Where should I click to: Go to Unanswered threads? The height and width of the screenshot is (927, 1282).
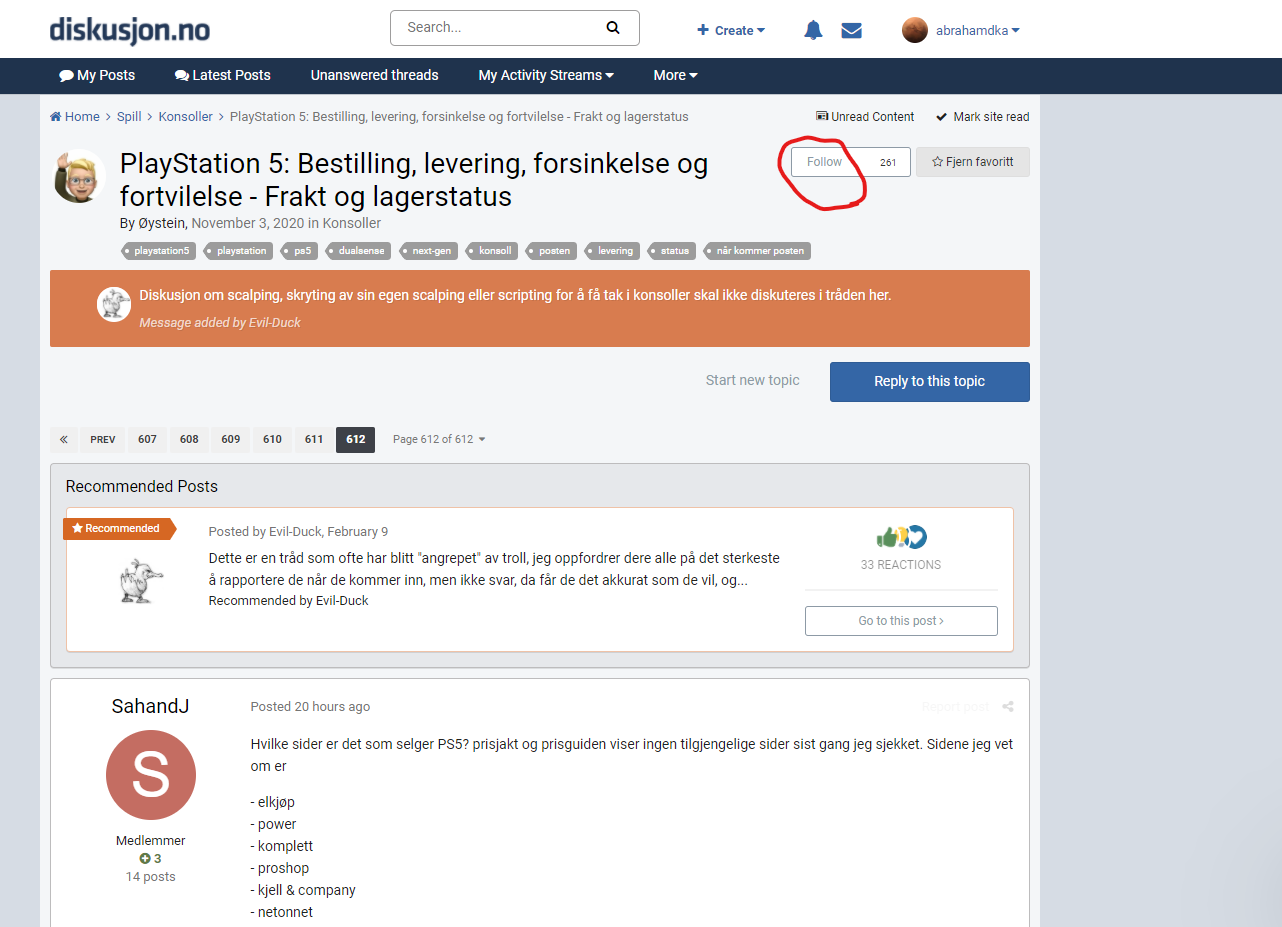[x=374, y=75]
